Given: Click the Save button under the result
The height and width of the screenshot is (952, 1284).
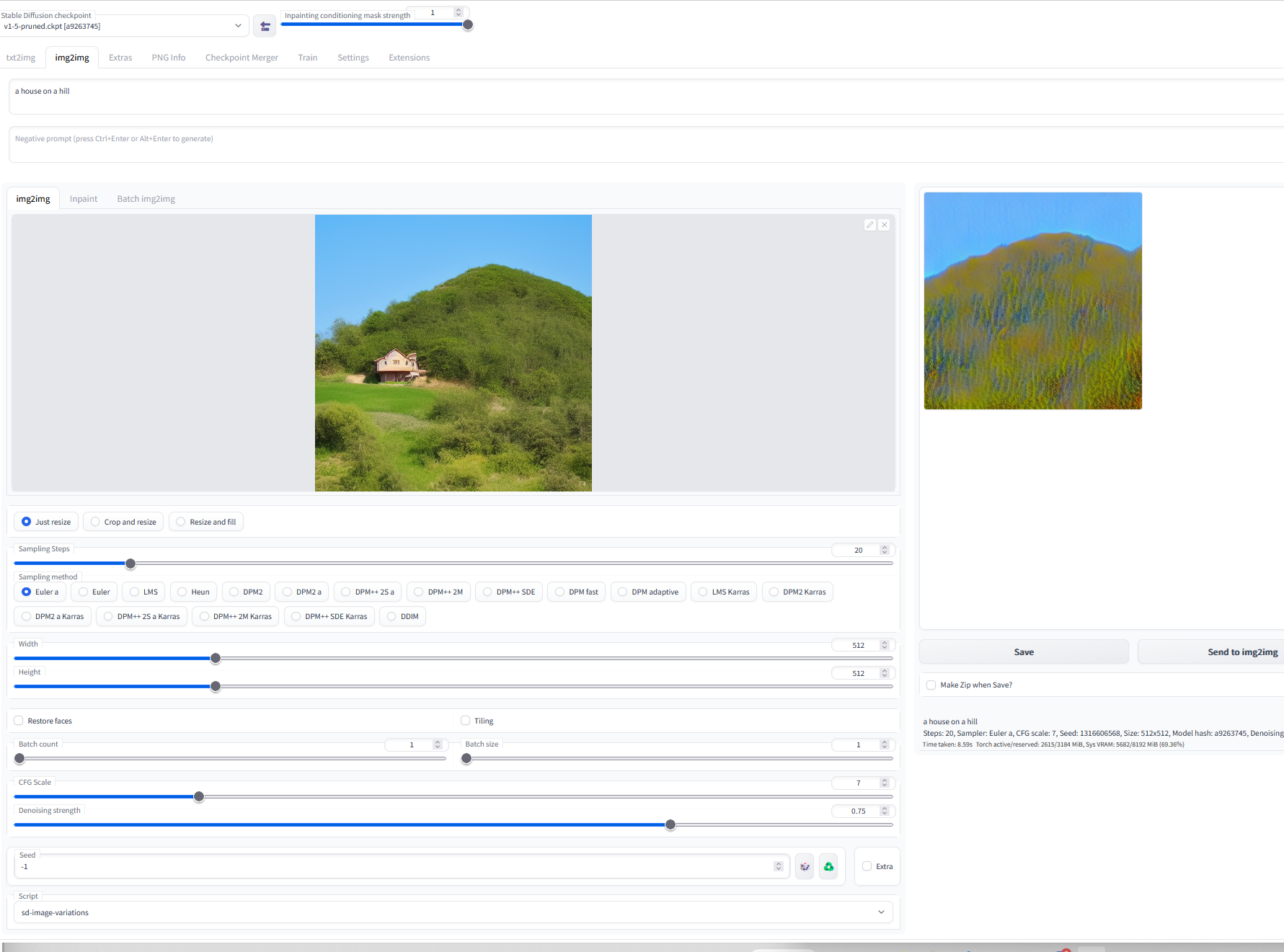Looking at the screenshot, I should [1024, 651].
